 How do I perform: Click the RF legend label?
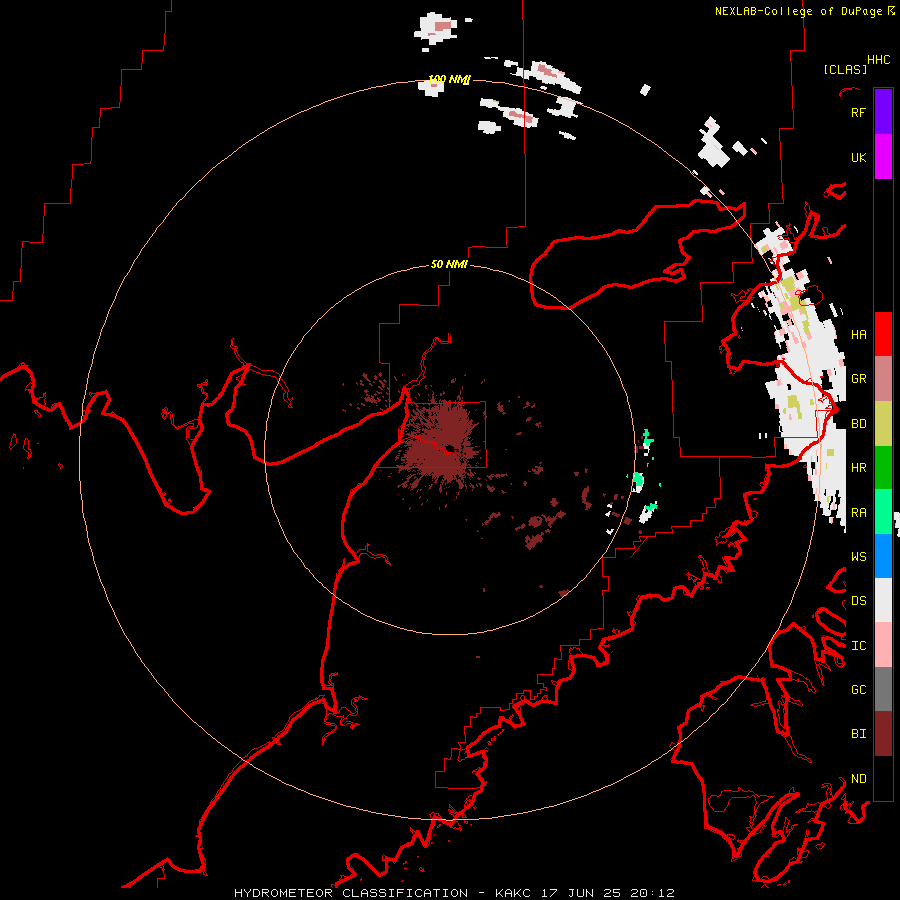tap(858, 112)
